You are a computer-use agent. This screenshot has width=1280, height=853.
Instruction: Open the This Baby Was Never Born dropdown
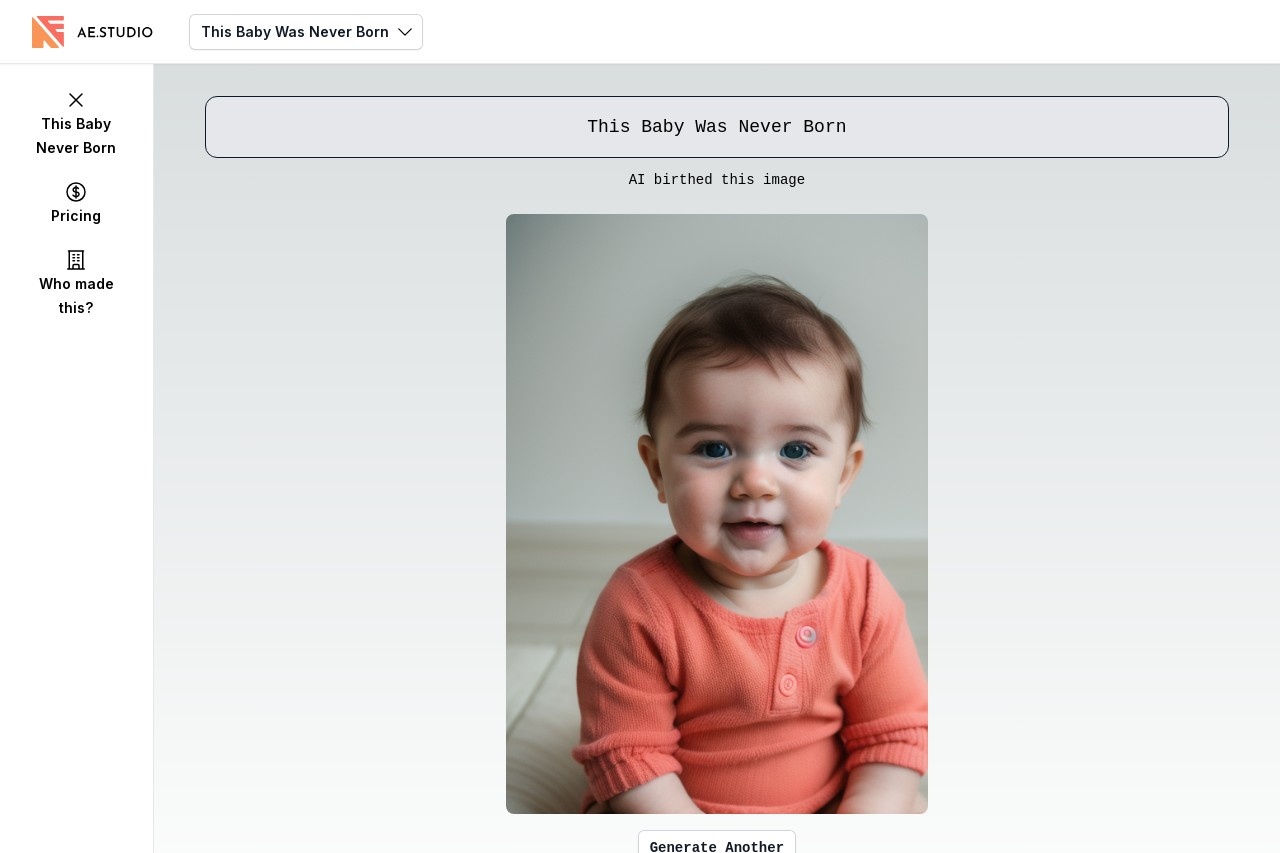pos(306,32)
